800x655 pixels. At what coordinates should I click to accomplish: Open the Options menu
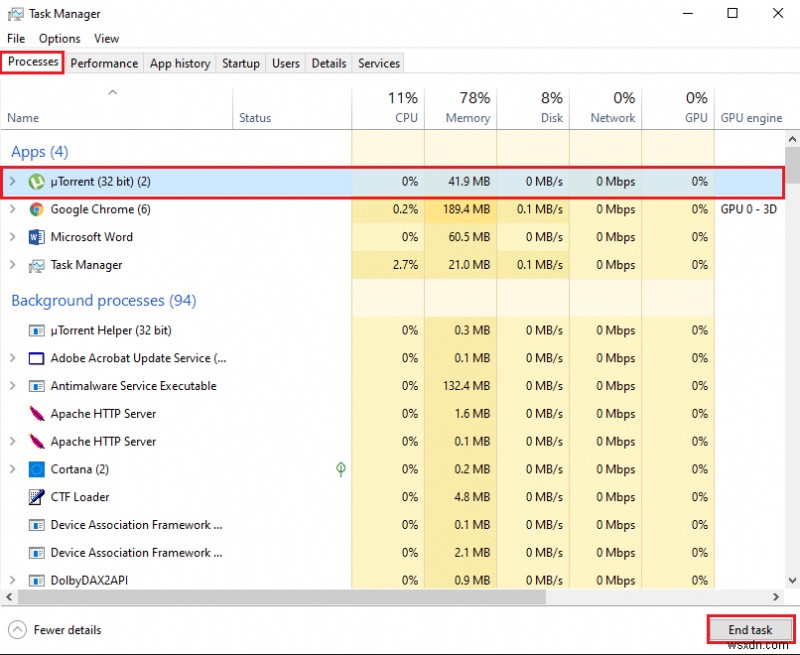(x=59, y=38)
